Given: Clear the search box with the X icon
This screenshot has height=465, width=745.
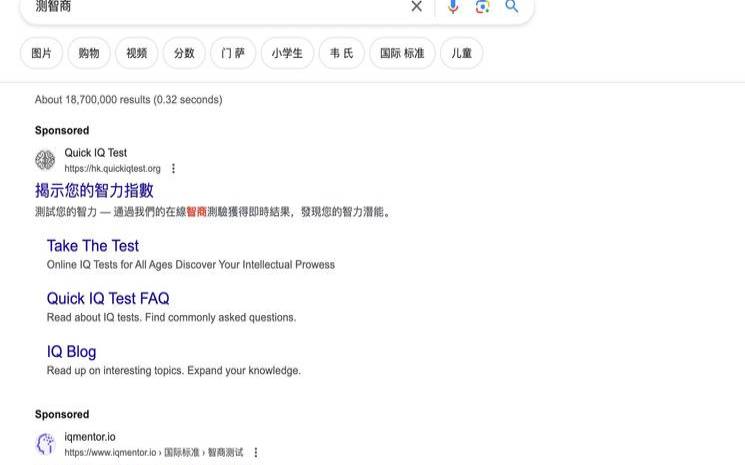Looking at the screenshot, I should (x=416, y=6).
